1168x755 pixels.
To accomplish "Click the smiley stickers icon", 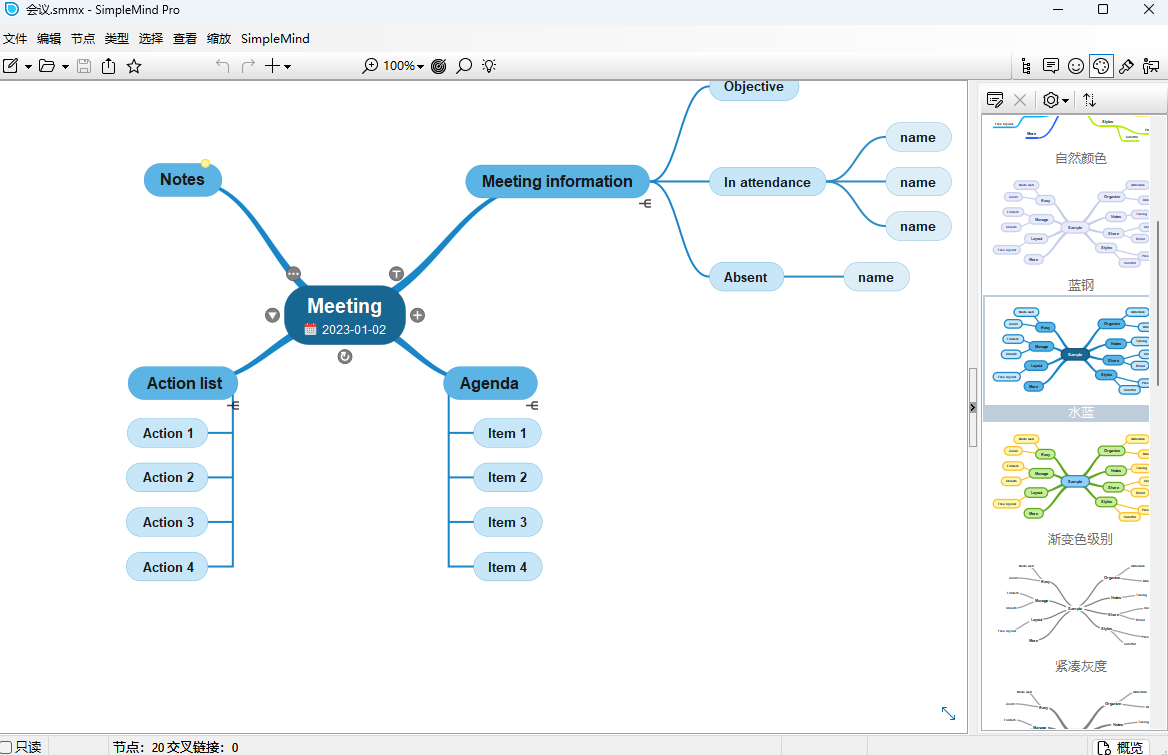I will pos(1076,66).
